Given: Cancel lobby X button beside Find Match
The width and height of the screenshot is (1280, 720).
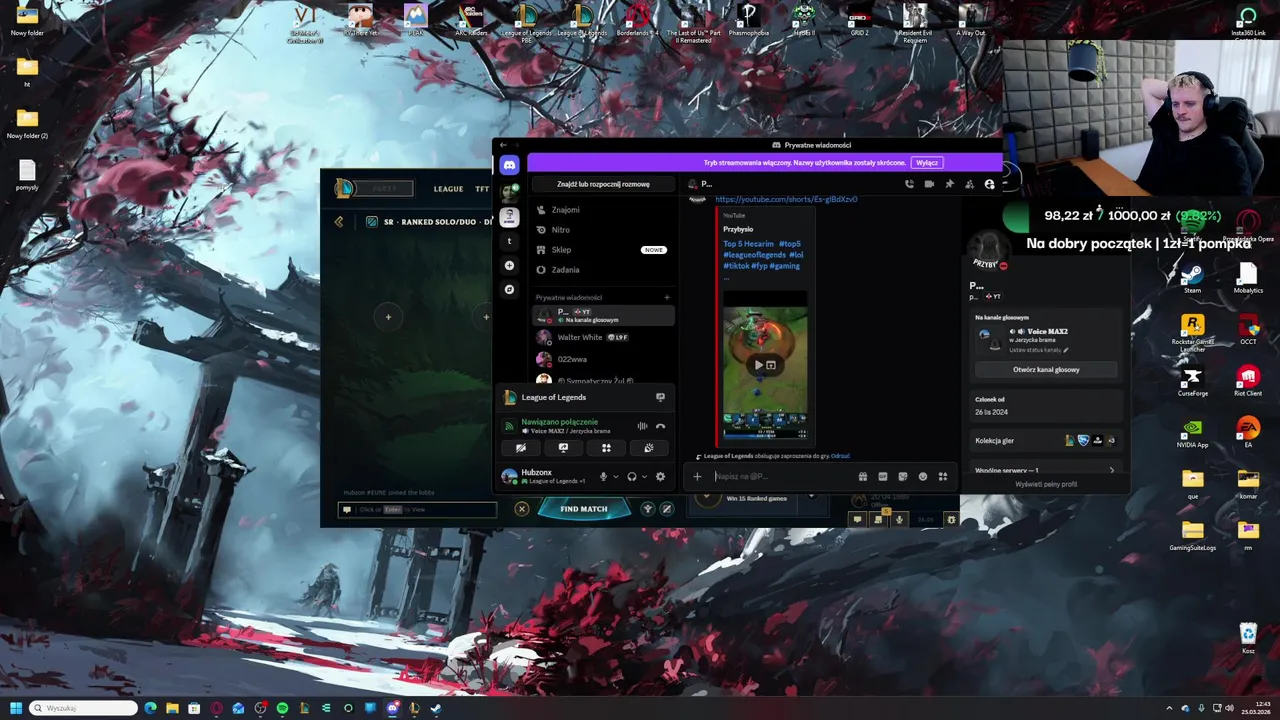Looking at the screenshot, I should (521, 509).
